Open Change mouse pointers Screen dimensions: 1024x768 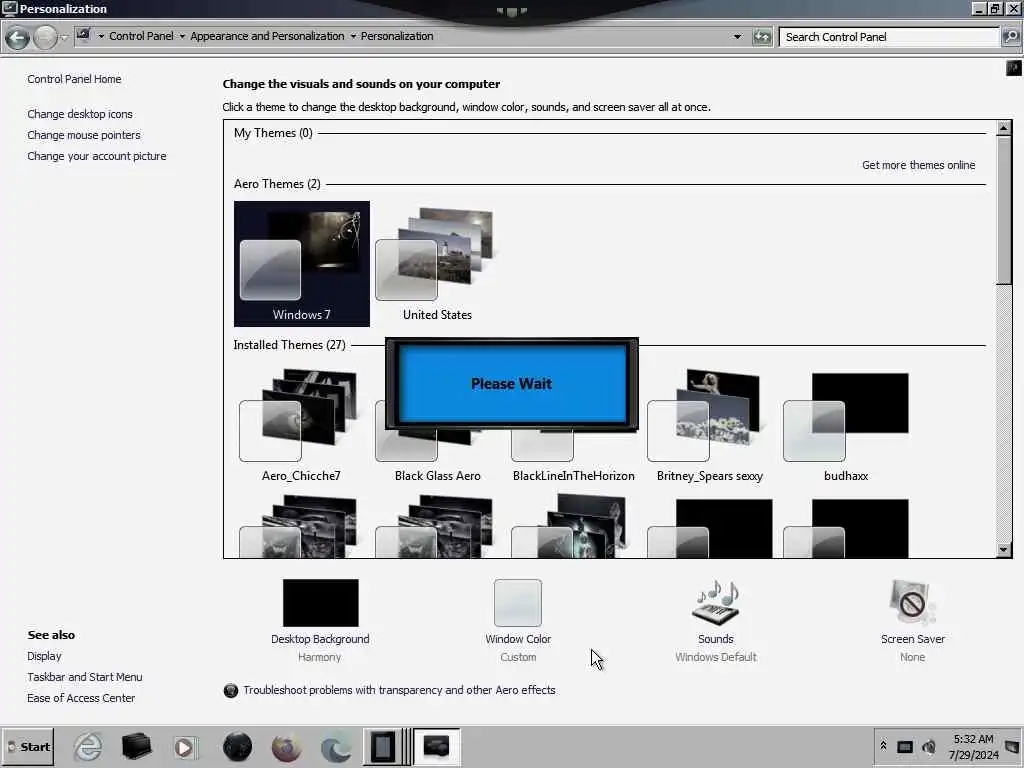[84, 135]
